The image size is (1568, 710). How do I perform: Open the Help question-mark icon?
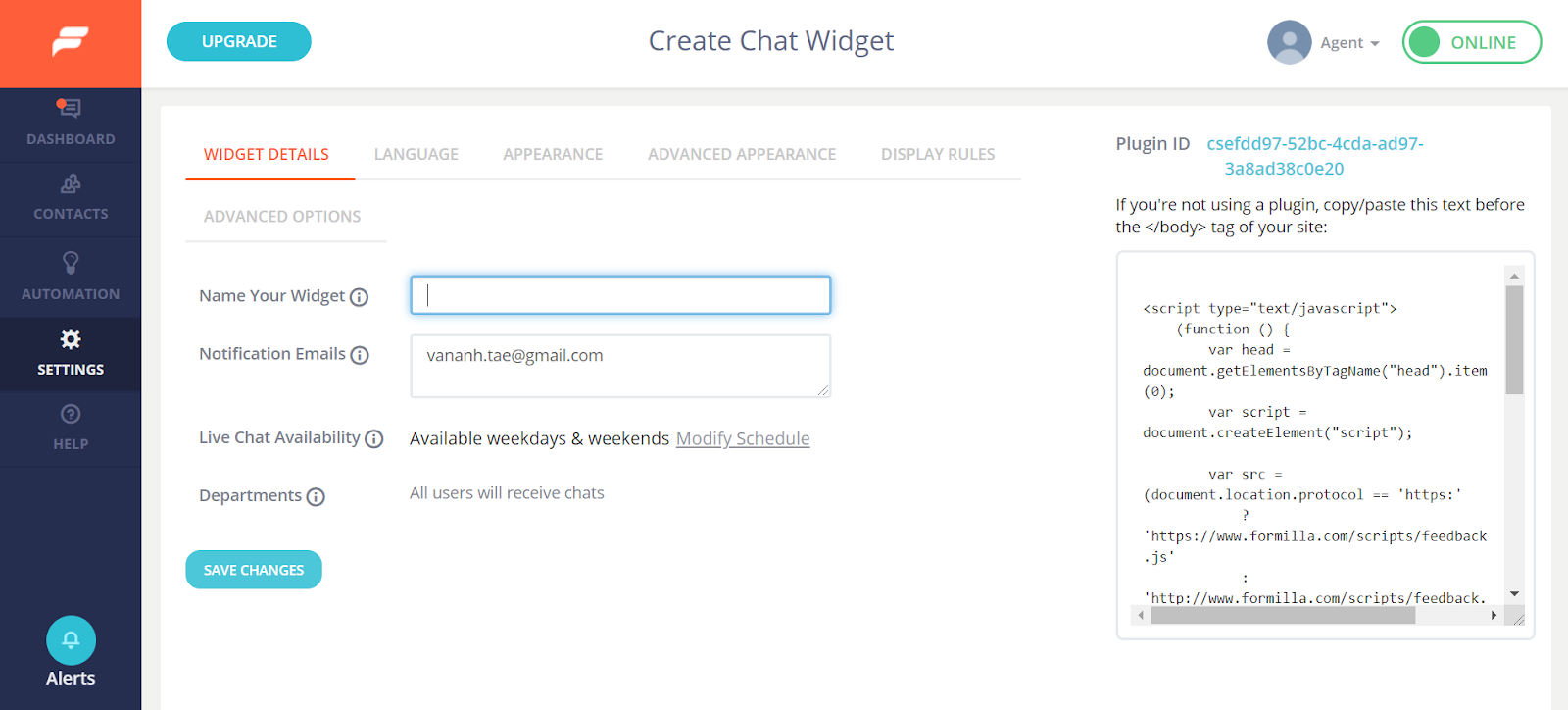click(71, 414)
